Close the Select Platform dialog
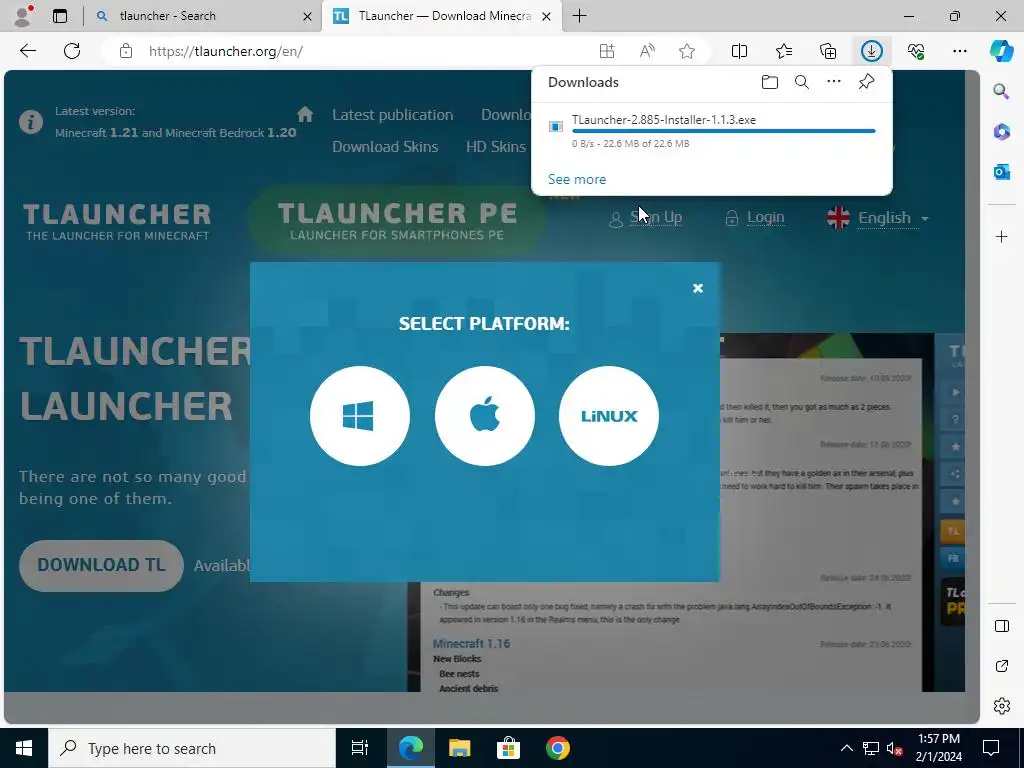Image resolution: width=1024 pixels, height=768 pixels. [697, 288]
